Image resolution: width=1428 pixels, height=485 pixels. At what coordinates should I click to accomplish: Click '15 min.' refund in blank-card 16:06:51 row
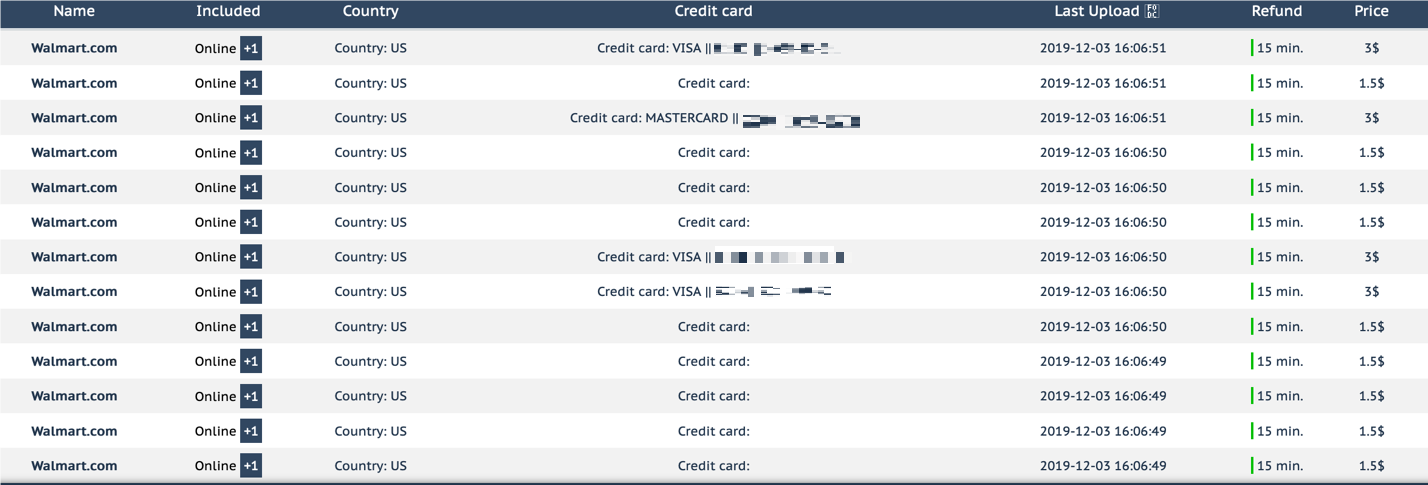[x=1280, y=83]
